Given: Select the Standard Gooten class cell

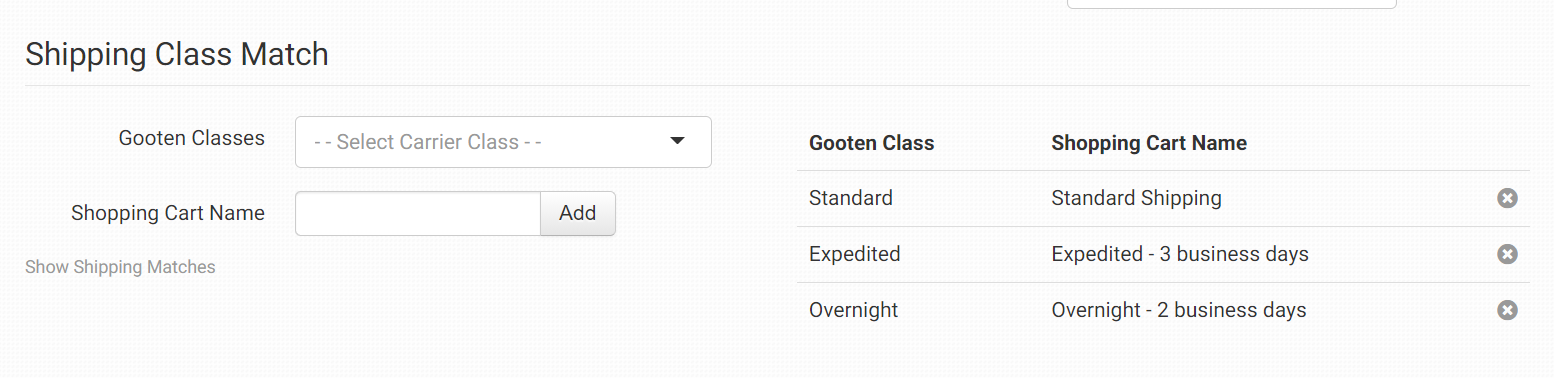Looking at the screenshot, I should coord(851,198).
